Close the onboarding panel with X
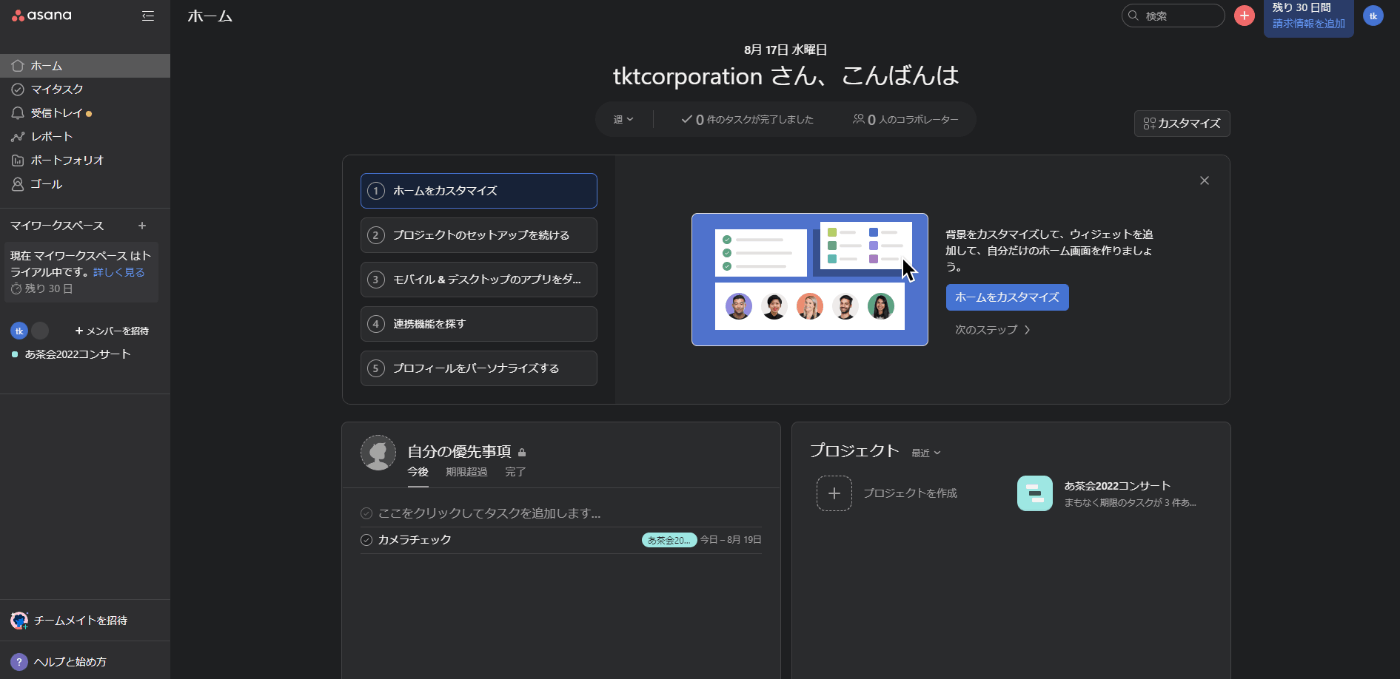This screenshot has width=1400, height=679. click(x=1204, y=181)
